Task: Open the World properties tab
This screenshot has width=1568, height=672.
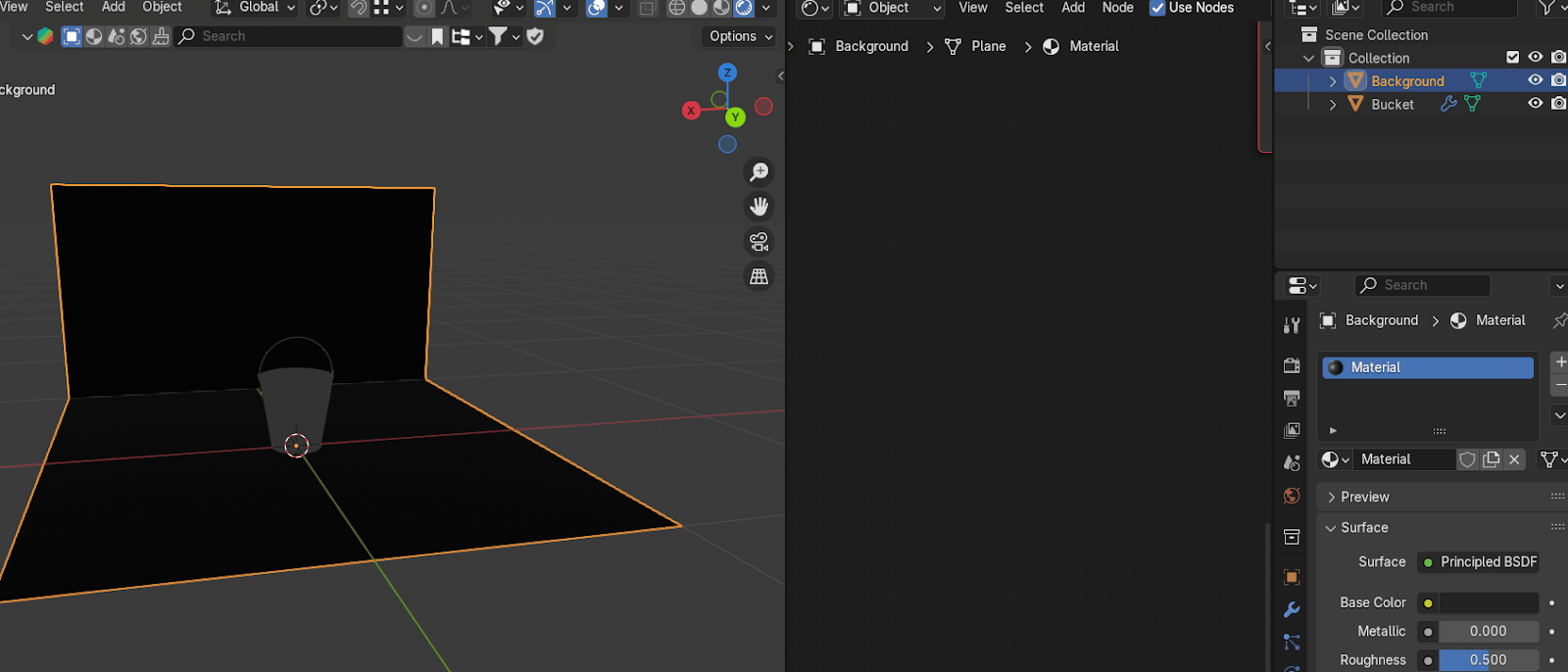Action: tap(1292, 496)
